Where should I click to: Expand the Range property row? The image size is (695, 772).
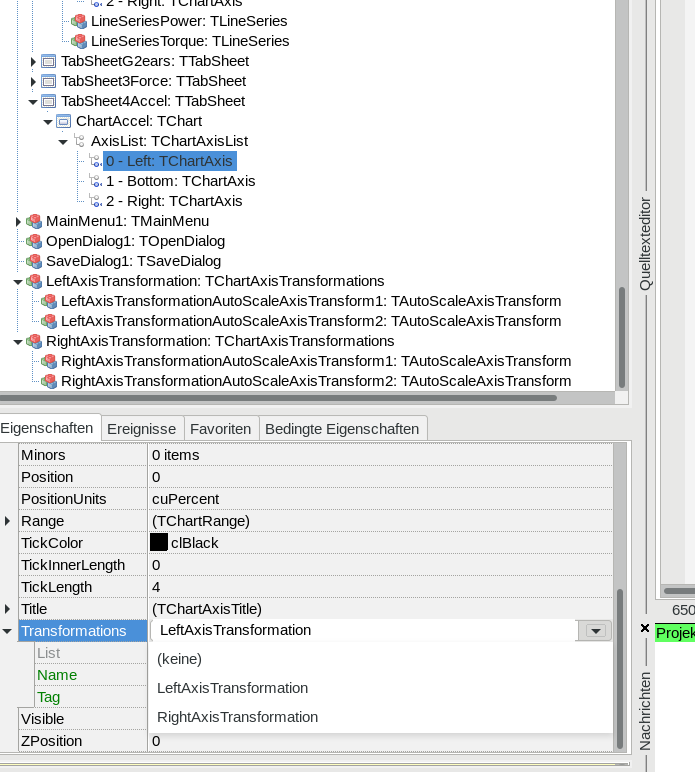pyautogui.click(x=8, y=521)
